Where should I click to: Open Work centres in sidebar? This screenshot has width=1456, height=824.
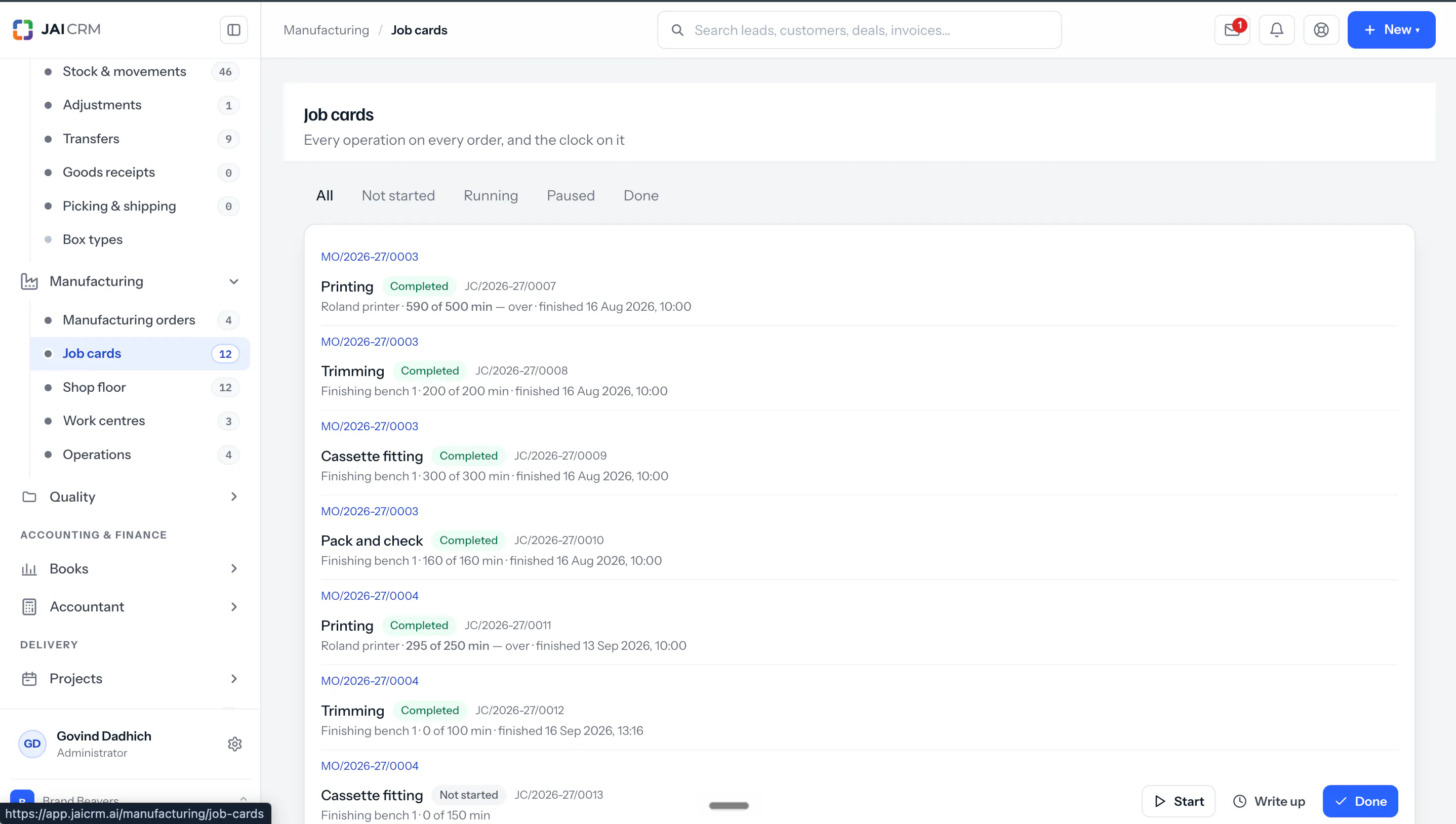point(140,421)
